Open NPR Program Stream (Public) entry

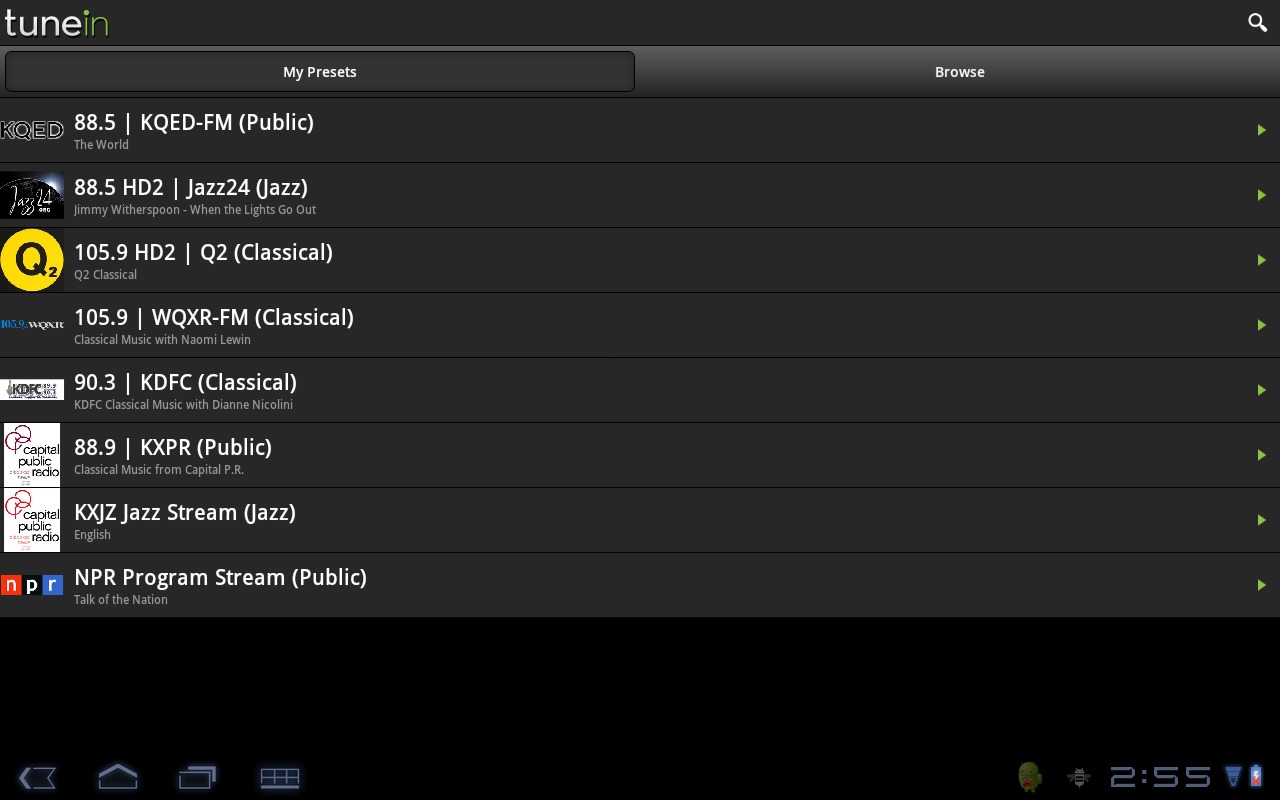click(x=640, y=585)
